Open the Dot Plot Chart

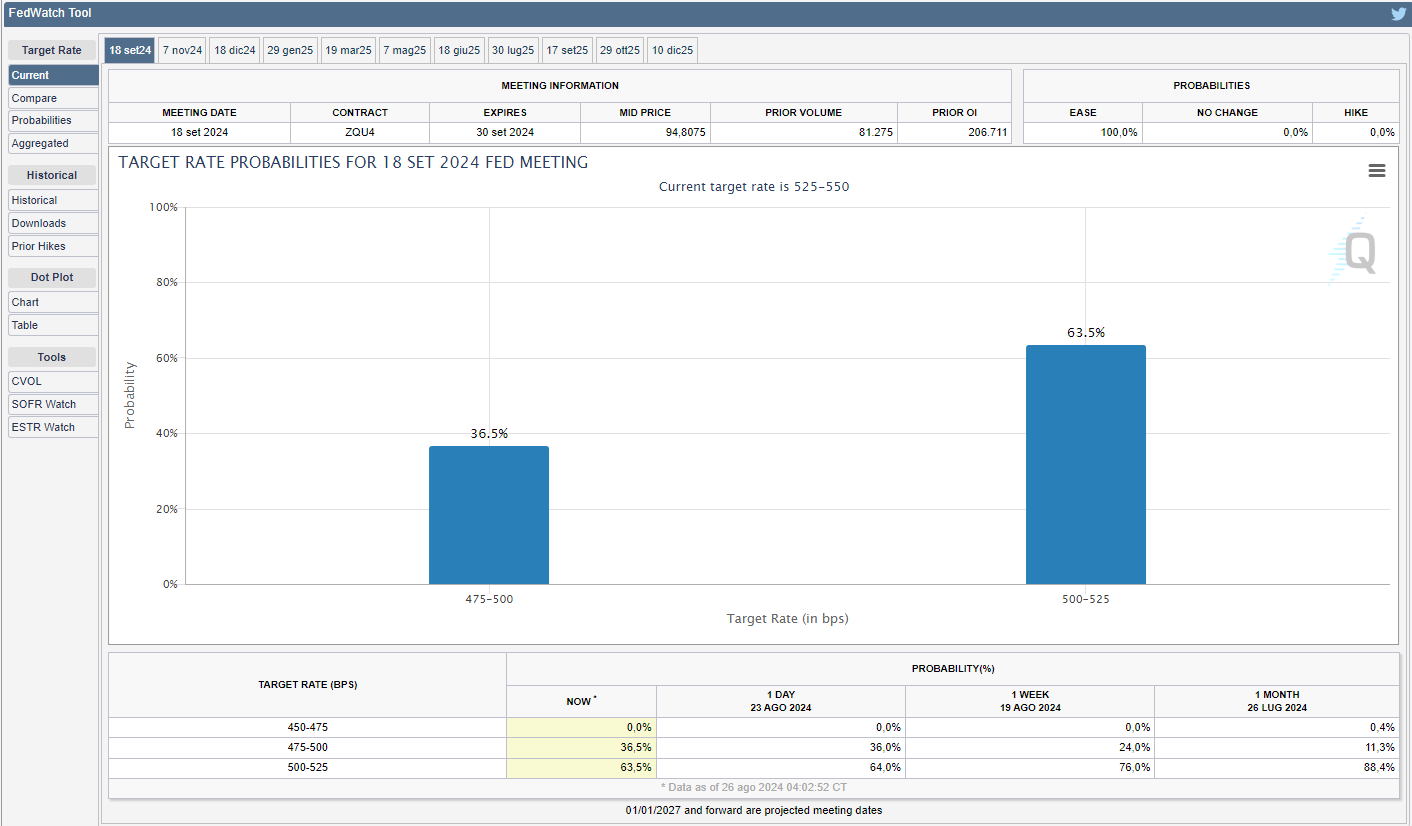53,302
